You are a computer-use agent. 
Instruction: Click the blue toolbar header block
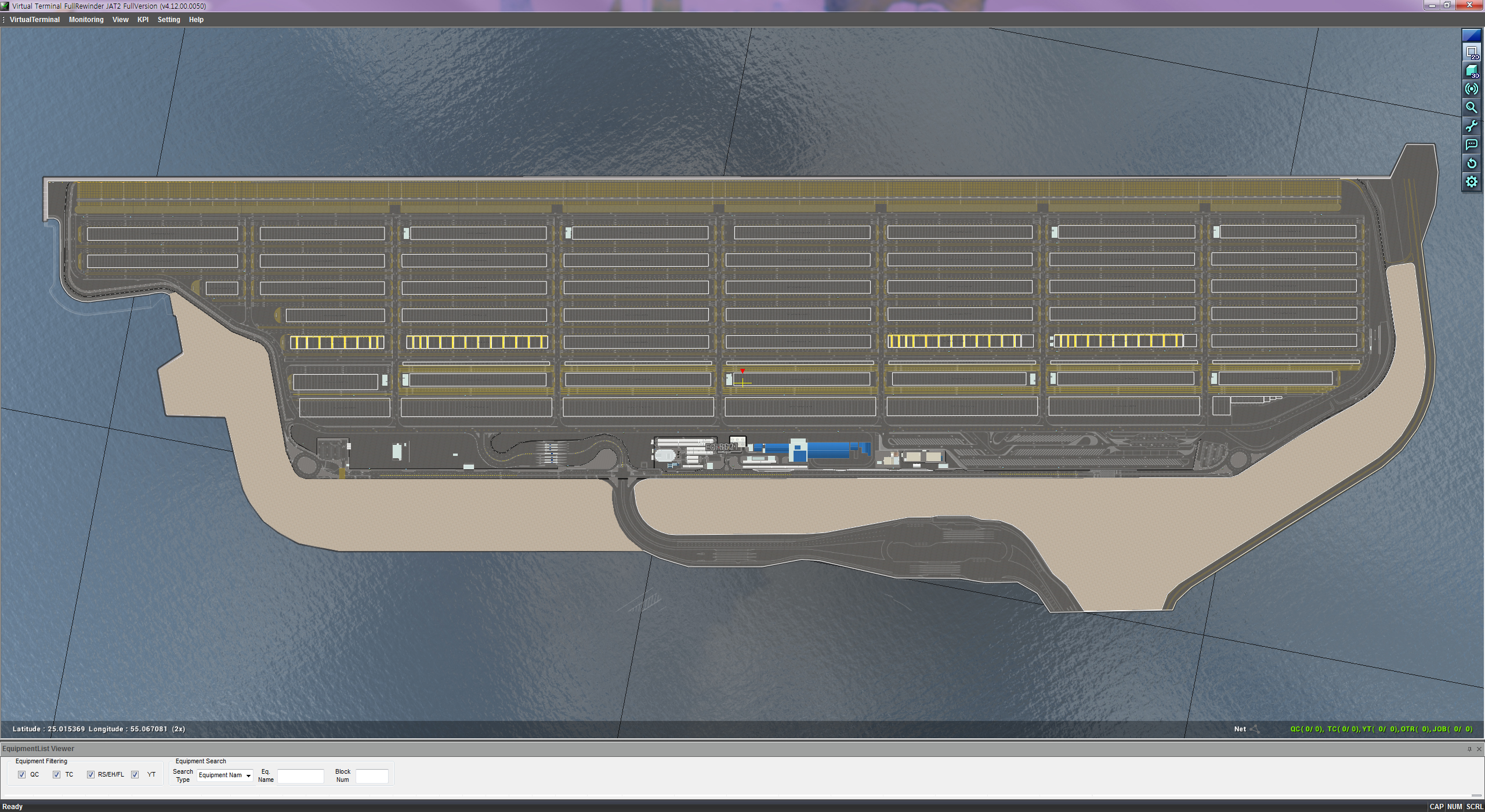1472,36
